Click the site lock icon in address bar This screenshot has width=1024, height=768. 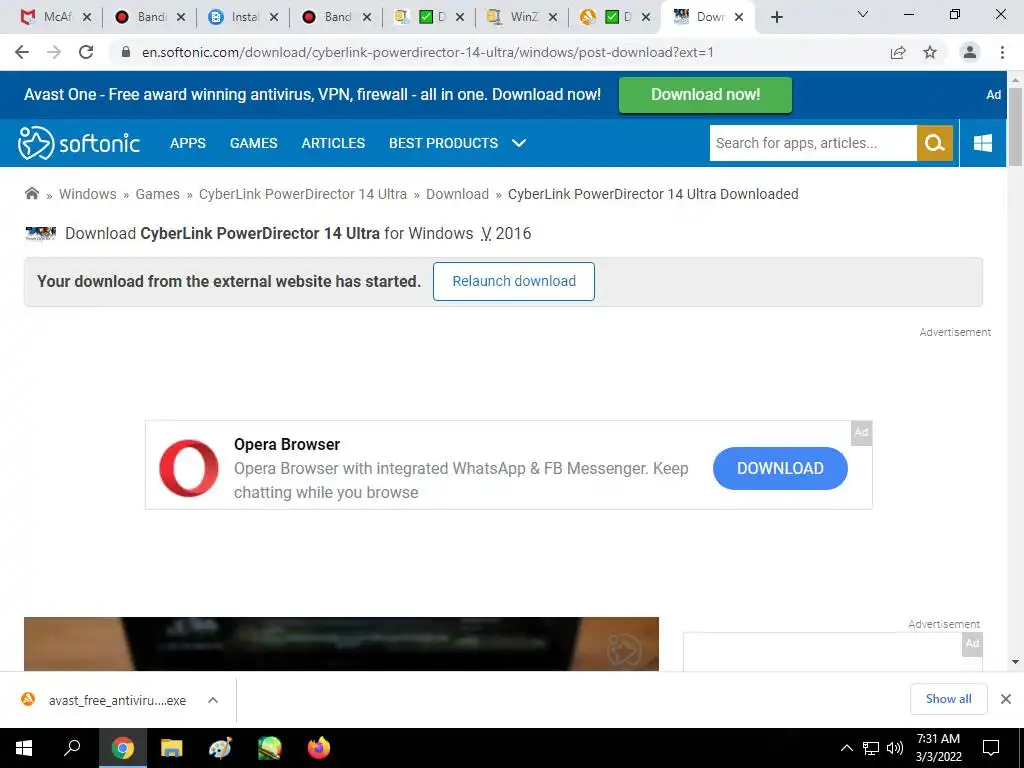tap(126, 52)
